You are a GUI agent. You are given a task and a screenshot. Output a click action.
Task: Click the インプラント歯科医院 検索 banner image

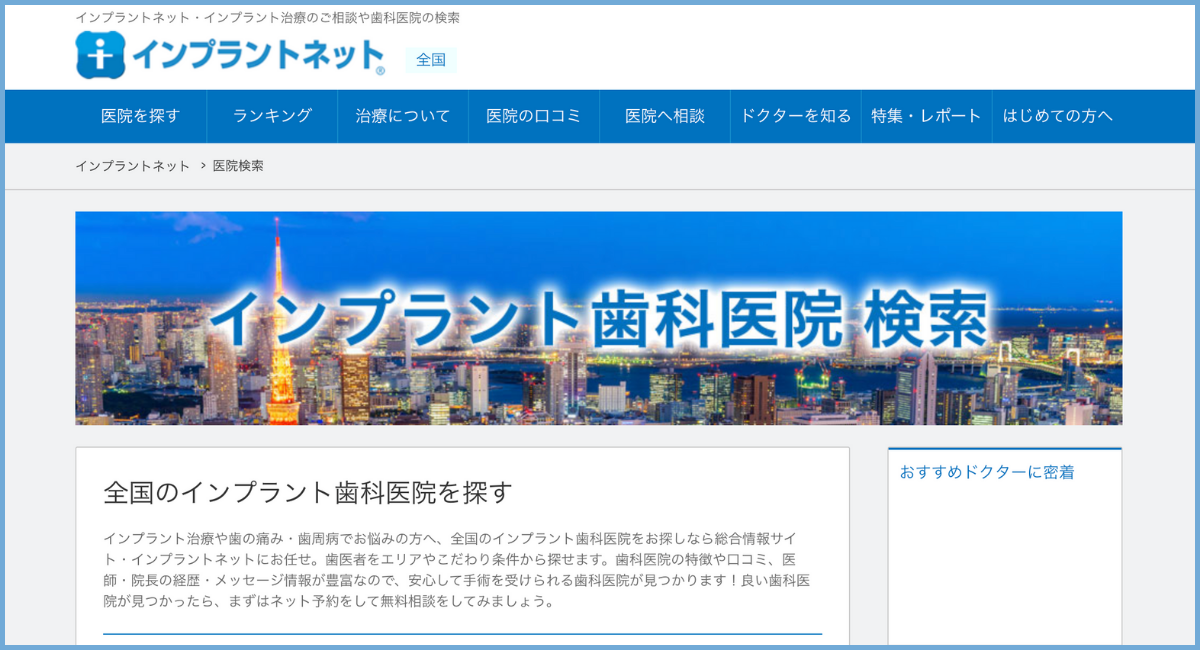point(598,318)
